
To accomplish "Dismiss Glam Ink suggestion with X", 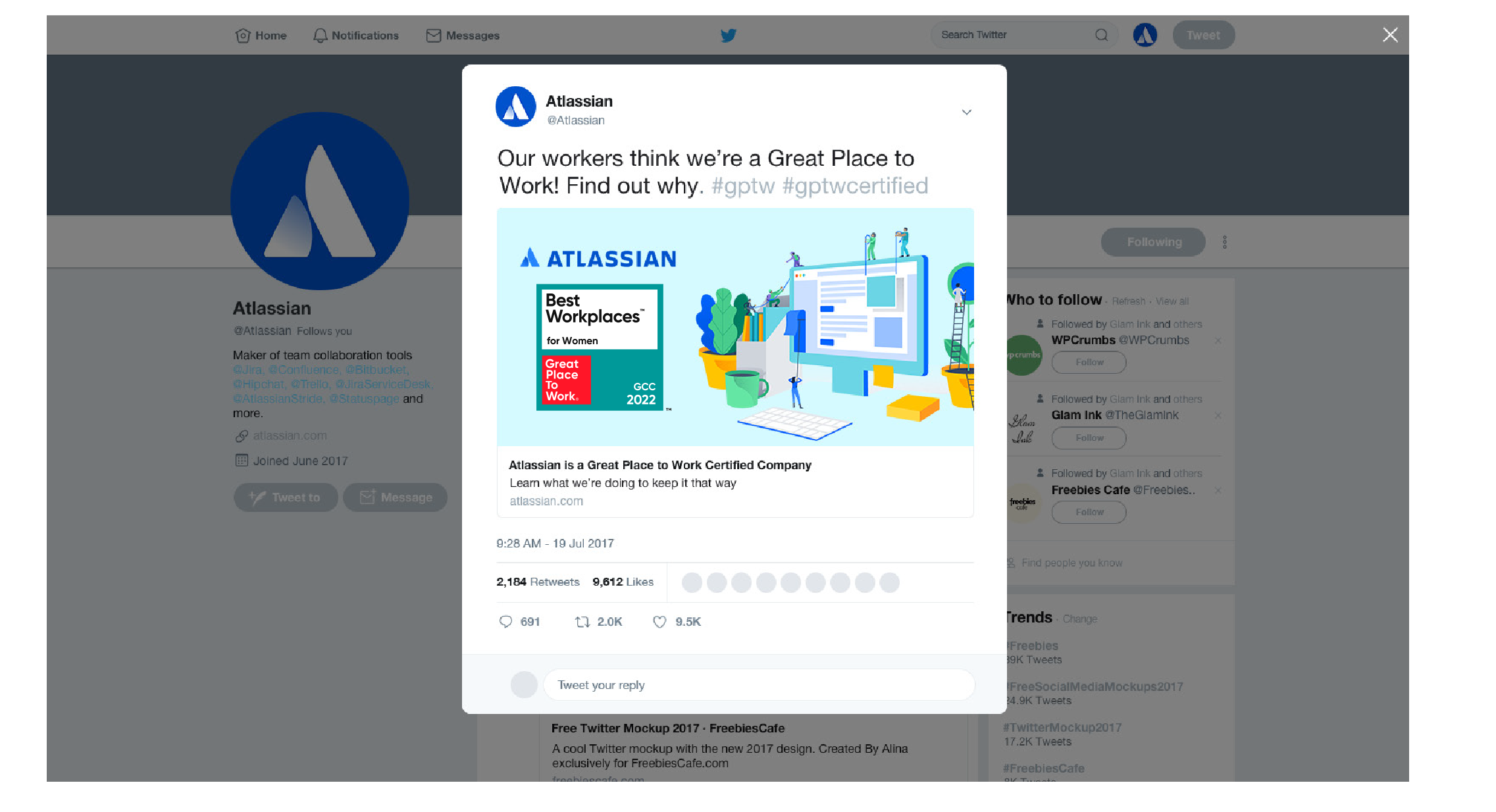I will point(1218,416).
